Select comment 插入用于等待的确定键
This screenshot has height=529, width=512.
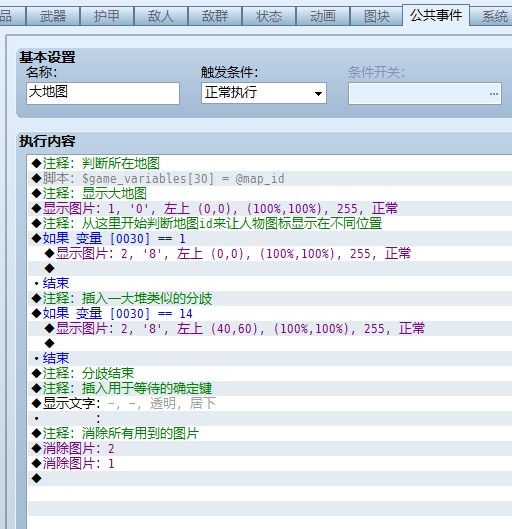pyautogui.click(x=270, y=388)
